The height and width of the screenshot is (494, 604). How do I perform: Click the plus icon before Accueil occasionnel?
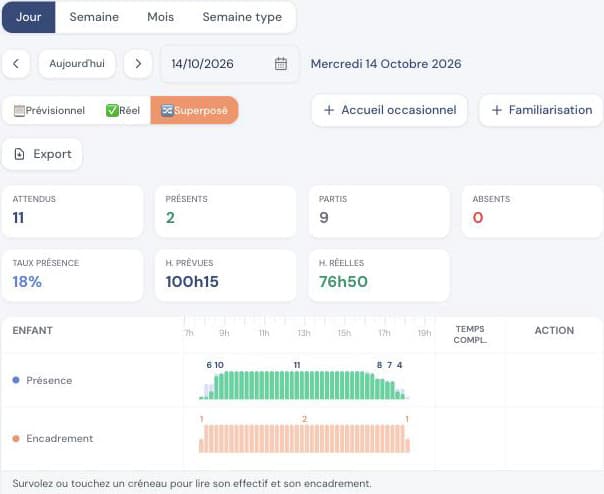329,111
